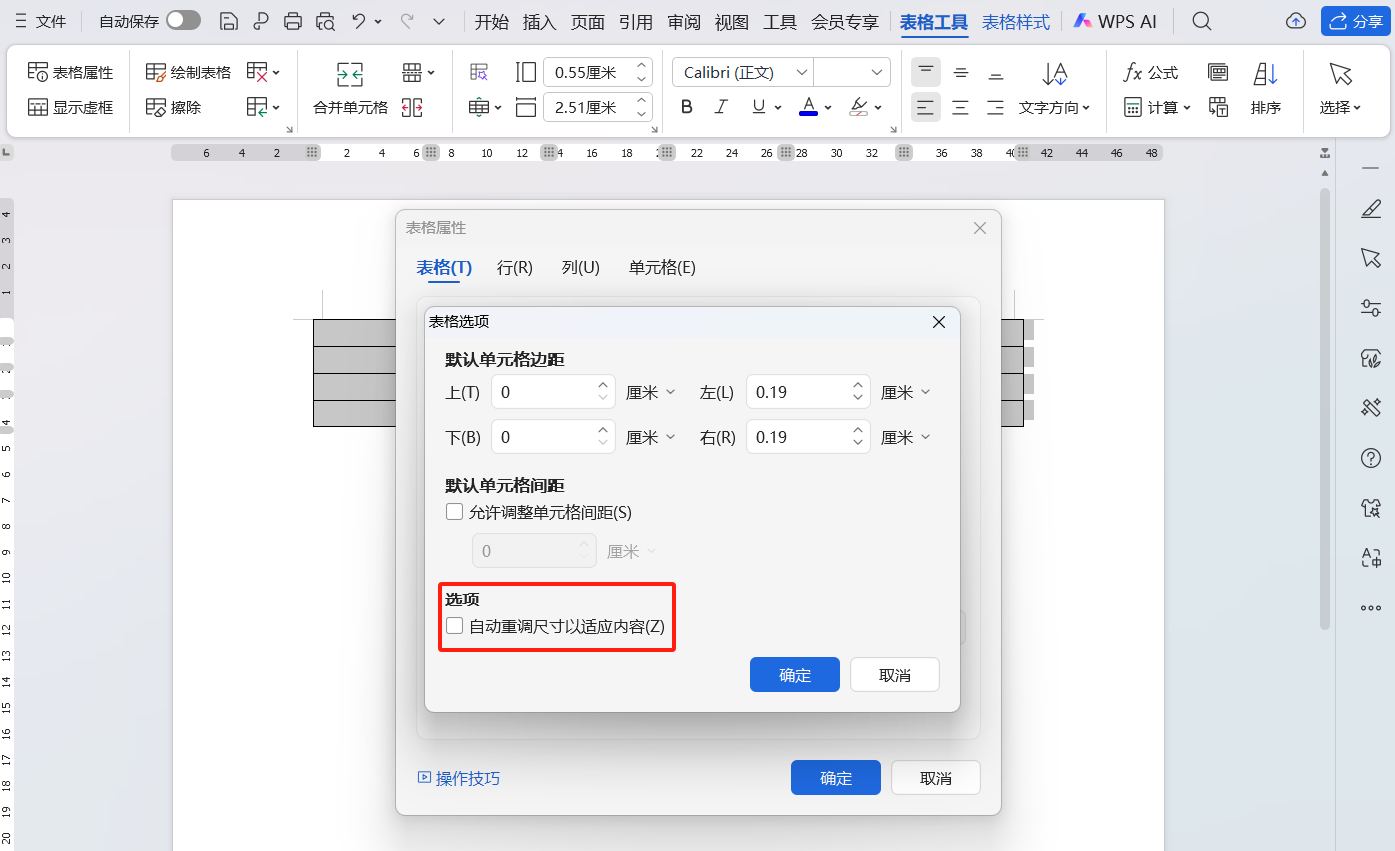Expand the 选择 dropdown menu
Screen dimensions: 1395x851
1338,107
